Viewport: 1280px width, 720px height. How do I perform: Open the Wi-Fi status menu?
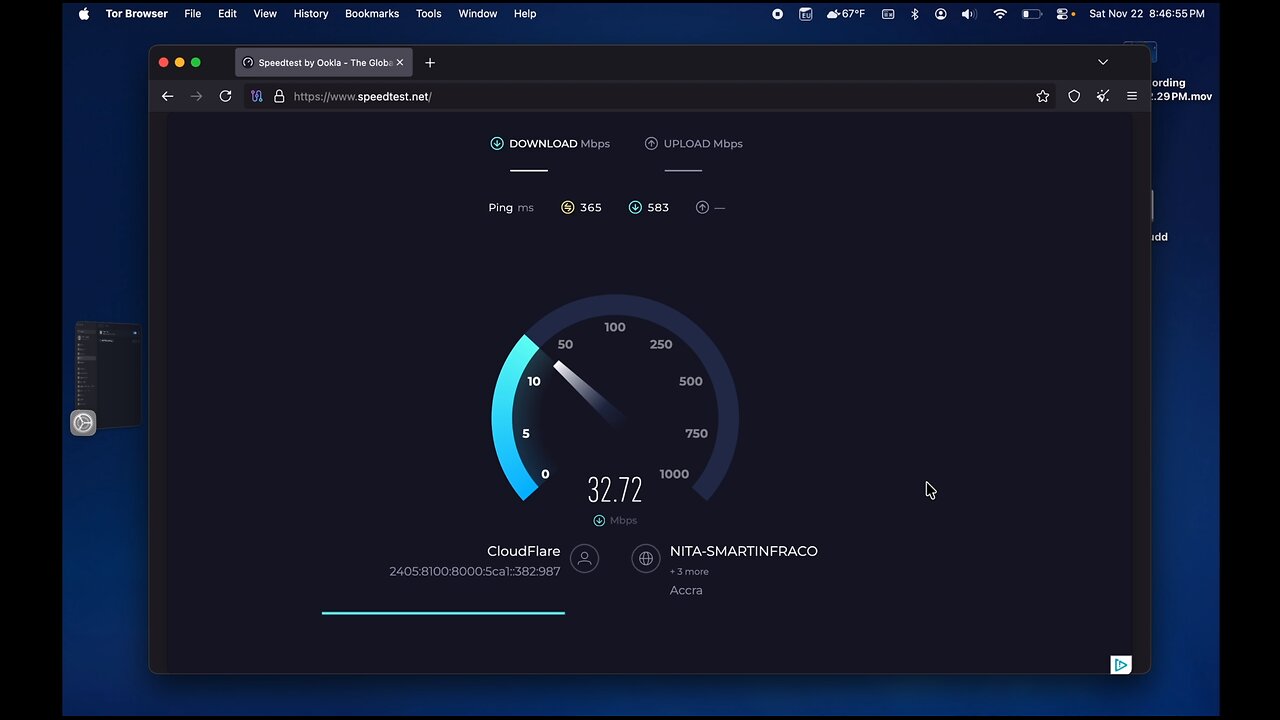(1000, 14)
